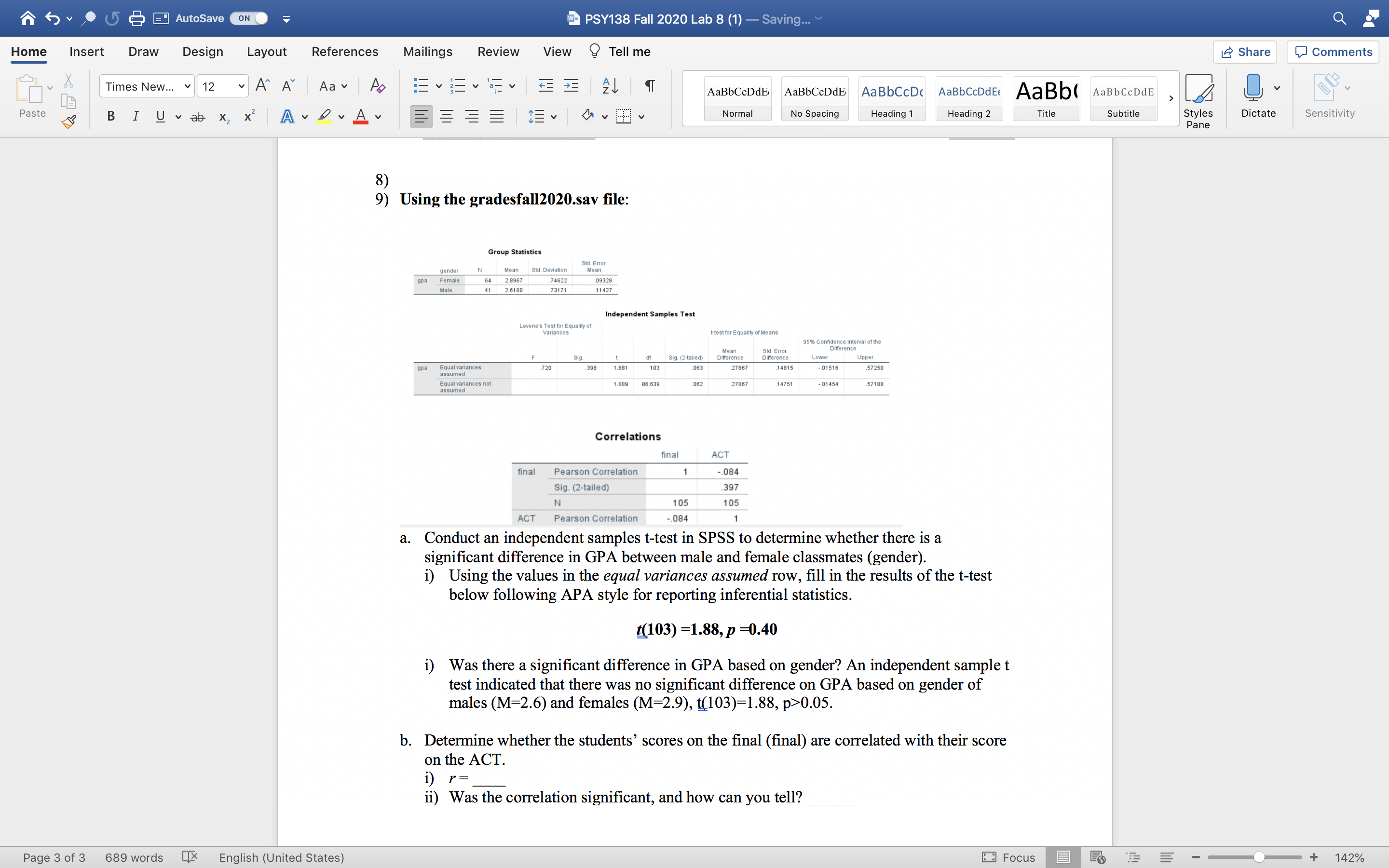
Task: Click the Comments button
Action: [1332, 52]
